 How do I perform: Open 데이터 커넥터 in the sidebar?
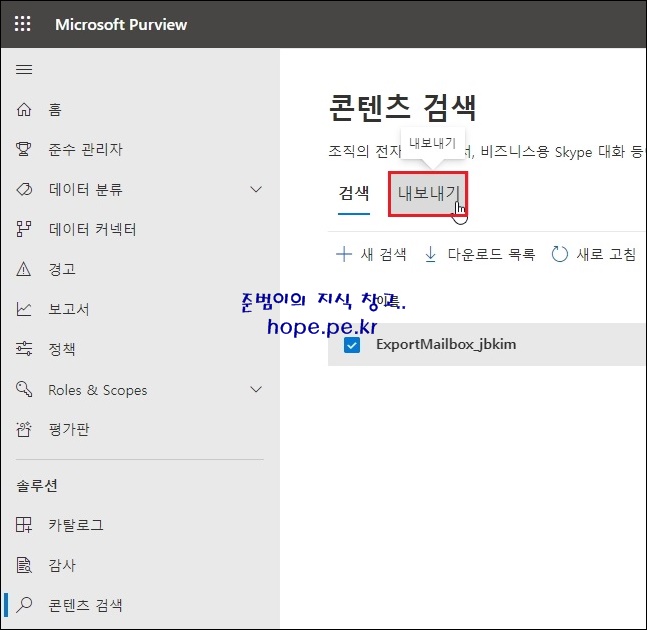pos(140,229)
